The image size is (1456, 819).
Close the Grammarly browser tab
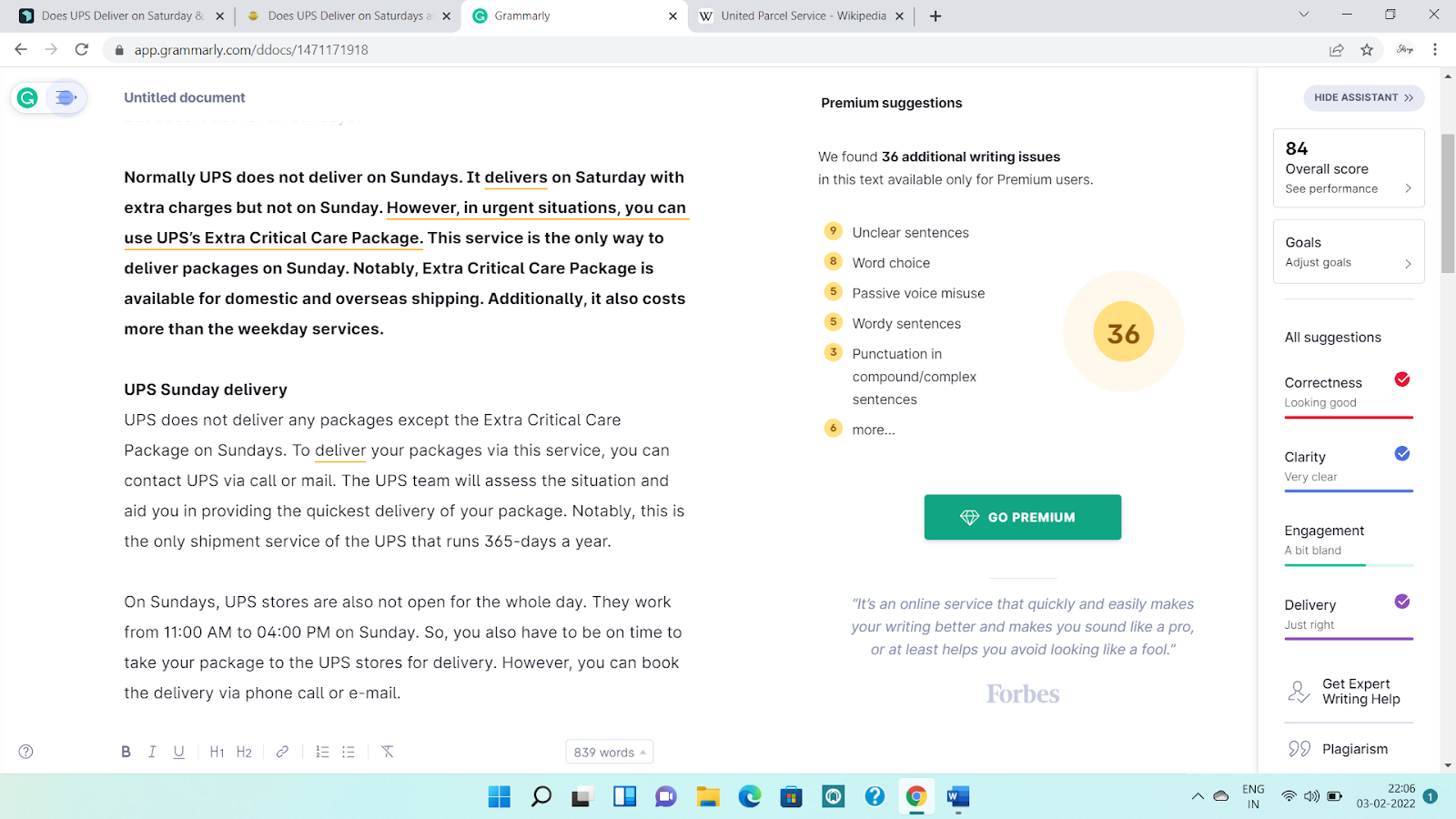tap(672, 15)
